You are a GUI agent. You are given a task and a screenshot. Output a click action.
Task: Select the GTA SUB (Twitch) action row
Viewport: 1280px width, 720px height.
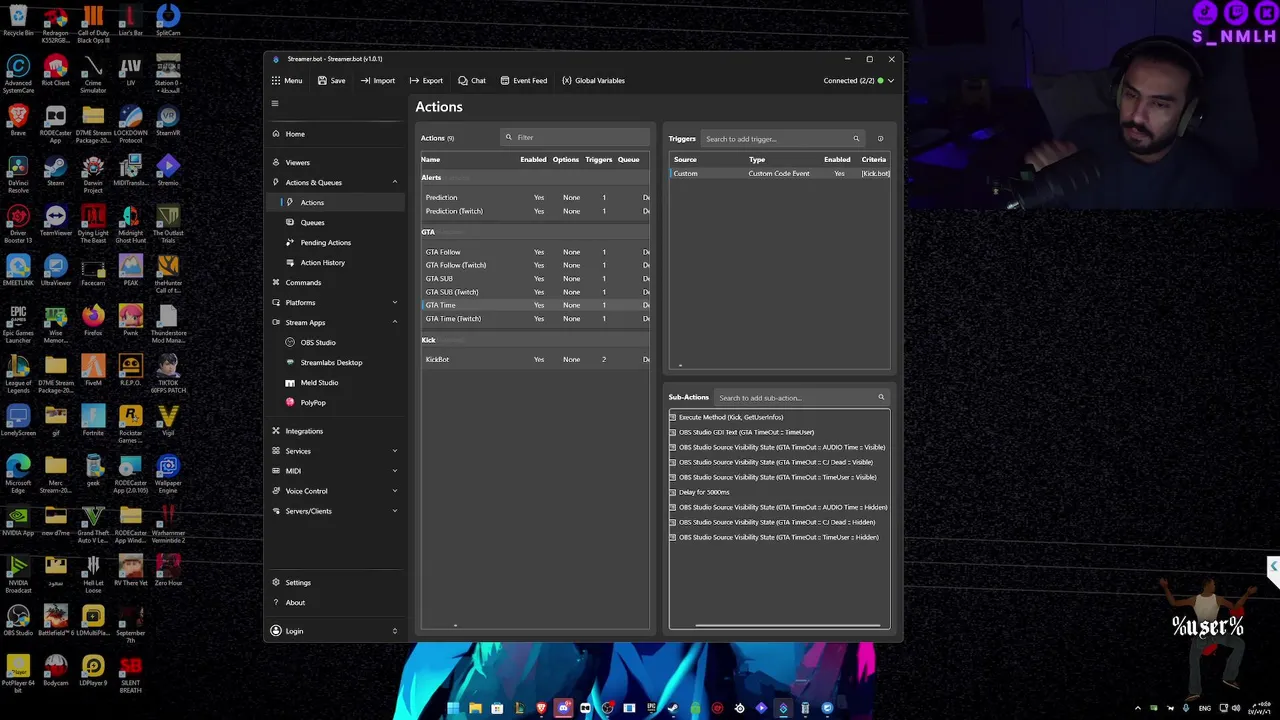pos(535,292)
